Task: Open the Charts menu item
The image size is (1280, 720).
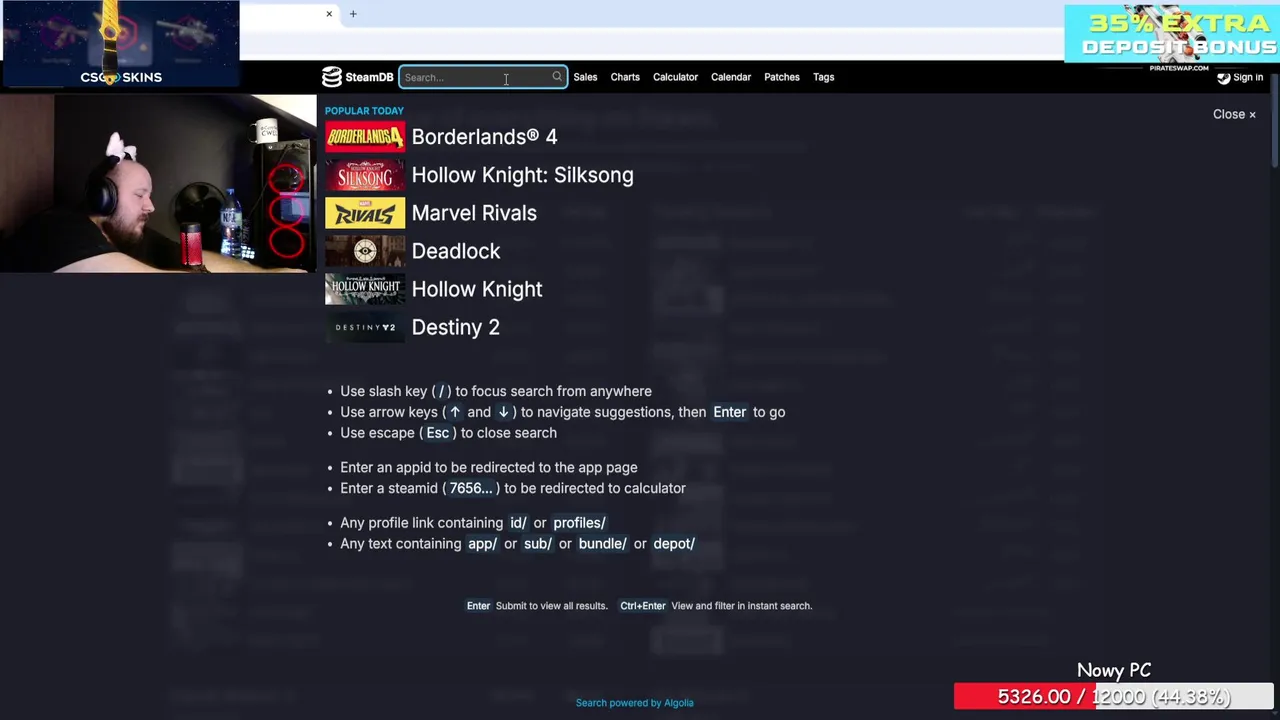Action: [x=625, y=77]
